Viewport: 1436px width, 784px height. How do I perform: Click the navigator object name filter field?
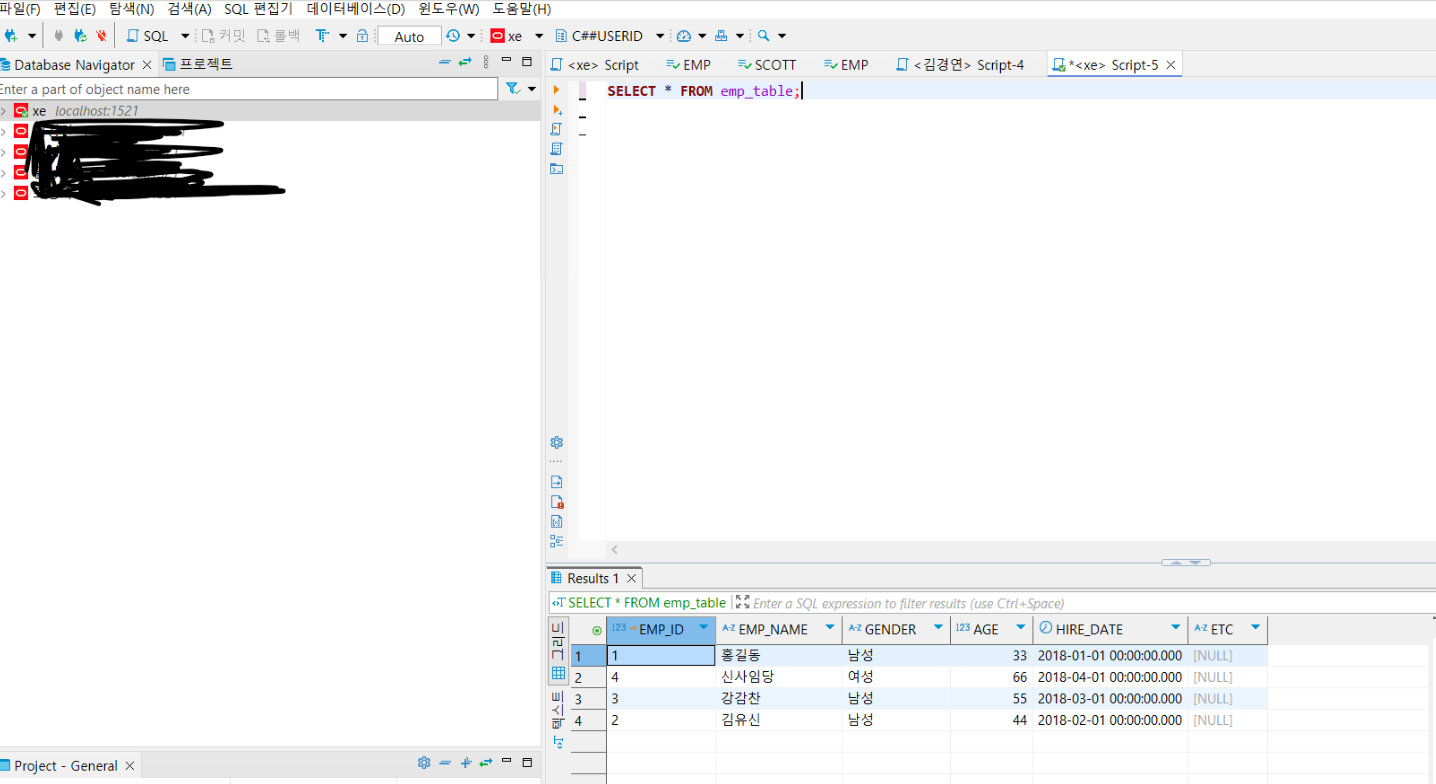pyautogui.click(x=248, y=89)
